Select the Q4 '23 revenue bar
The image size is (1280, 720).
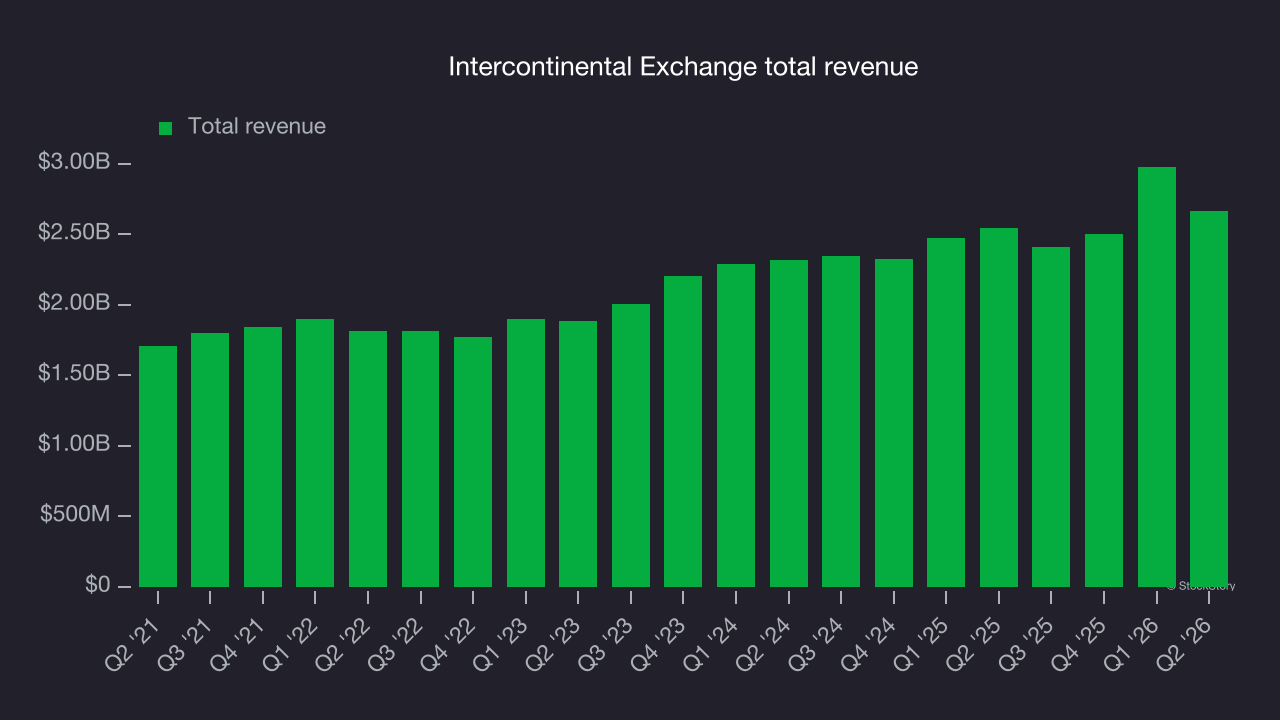[683, 431]
